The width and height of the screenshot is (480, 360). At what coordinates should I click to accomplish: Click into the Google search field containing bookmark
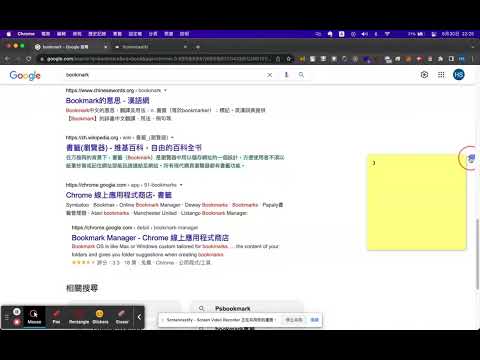coord(163,75)
